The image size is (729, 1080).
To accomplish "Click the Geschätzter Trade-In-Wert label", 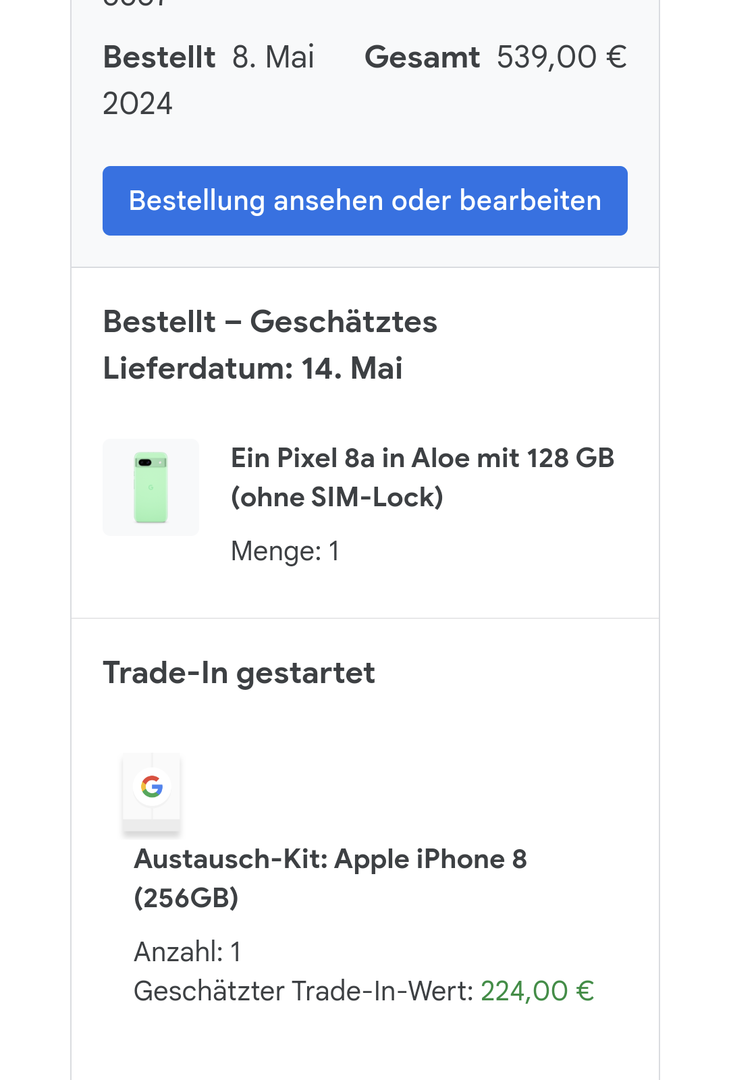I will click(303, 991).
